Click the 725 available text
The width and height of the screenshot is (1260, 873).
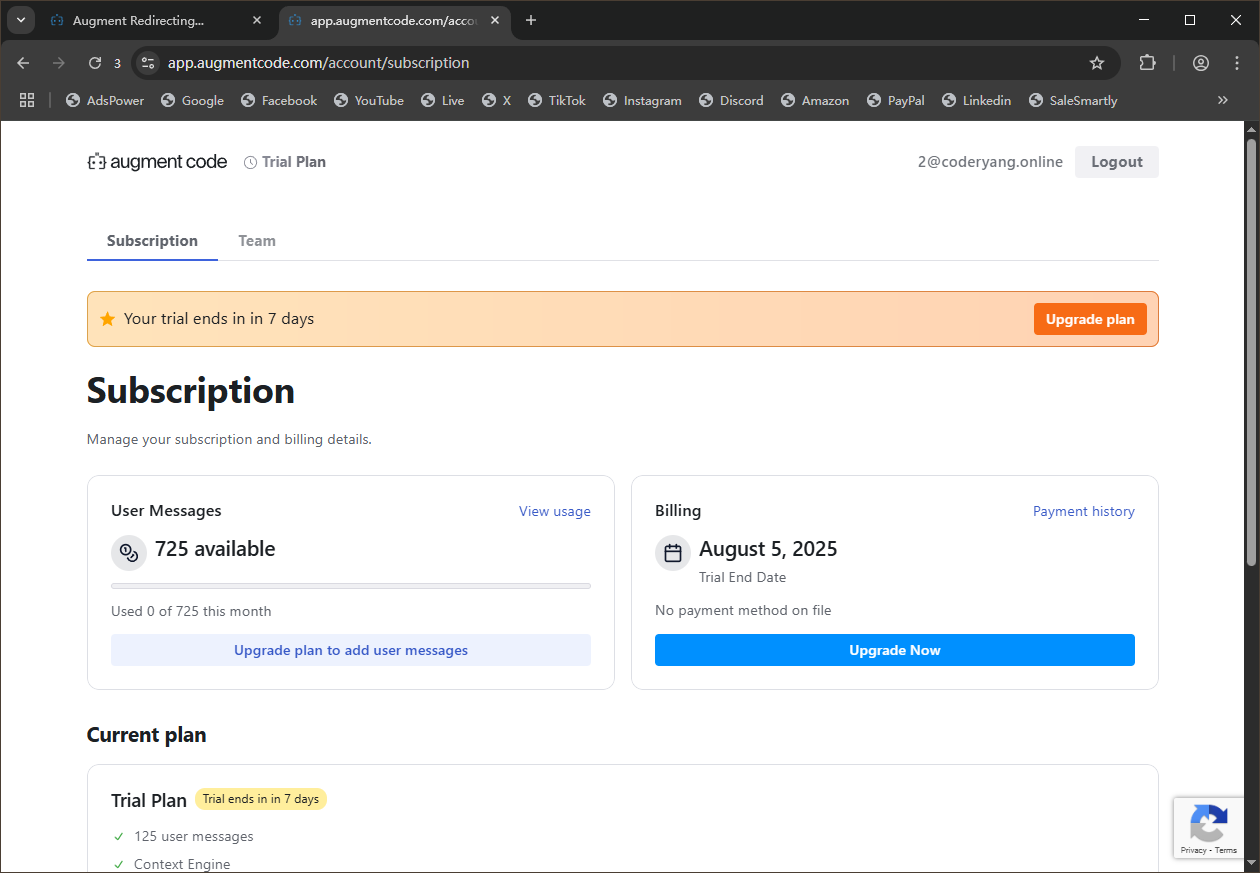pyautogui.click(x=215, y=549)
